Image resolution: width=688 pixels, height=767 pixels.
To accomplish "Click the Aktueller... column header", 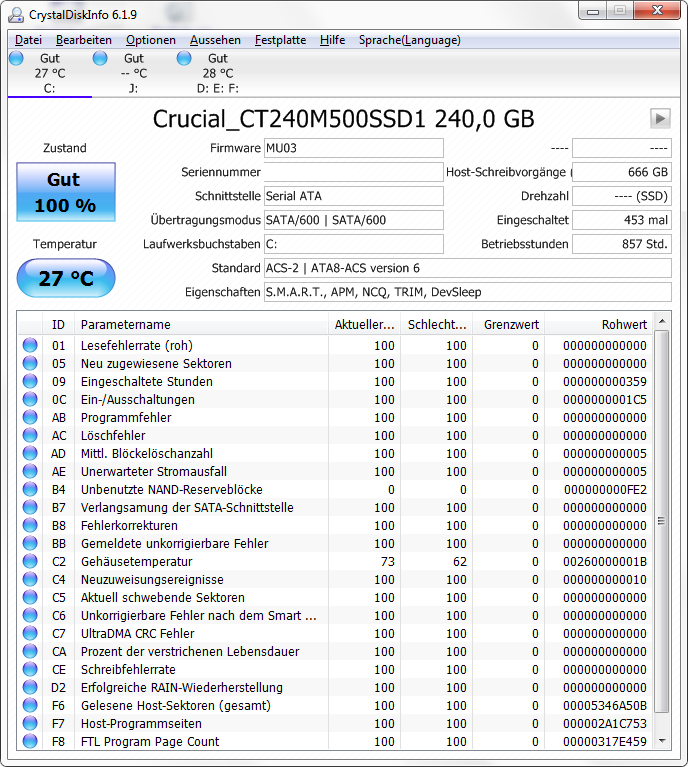I will [x=364, y=324].
